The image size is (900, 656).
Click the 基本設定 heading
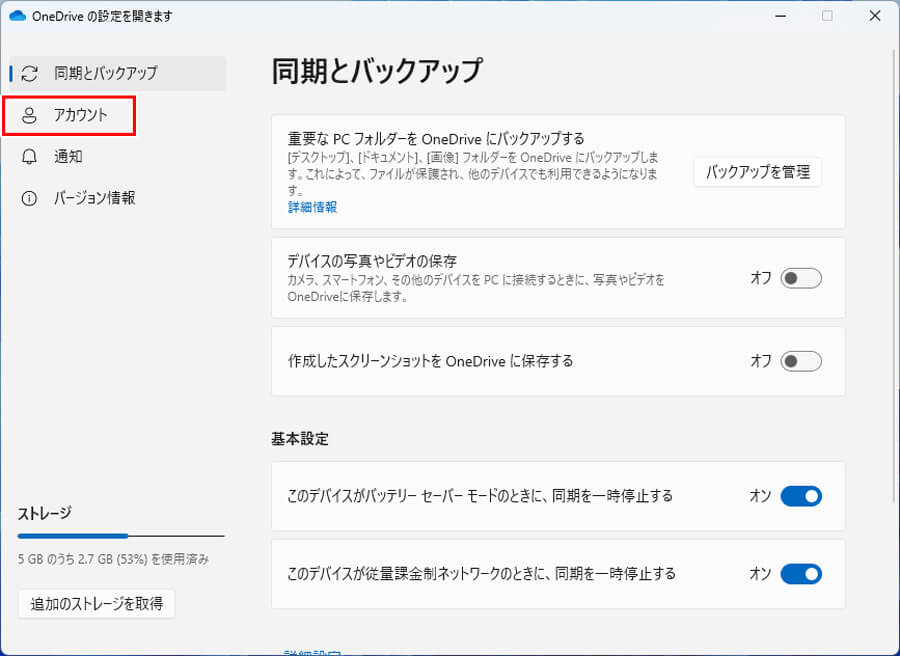[x=300, y=439]
